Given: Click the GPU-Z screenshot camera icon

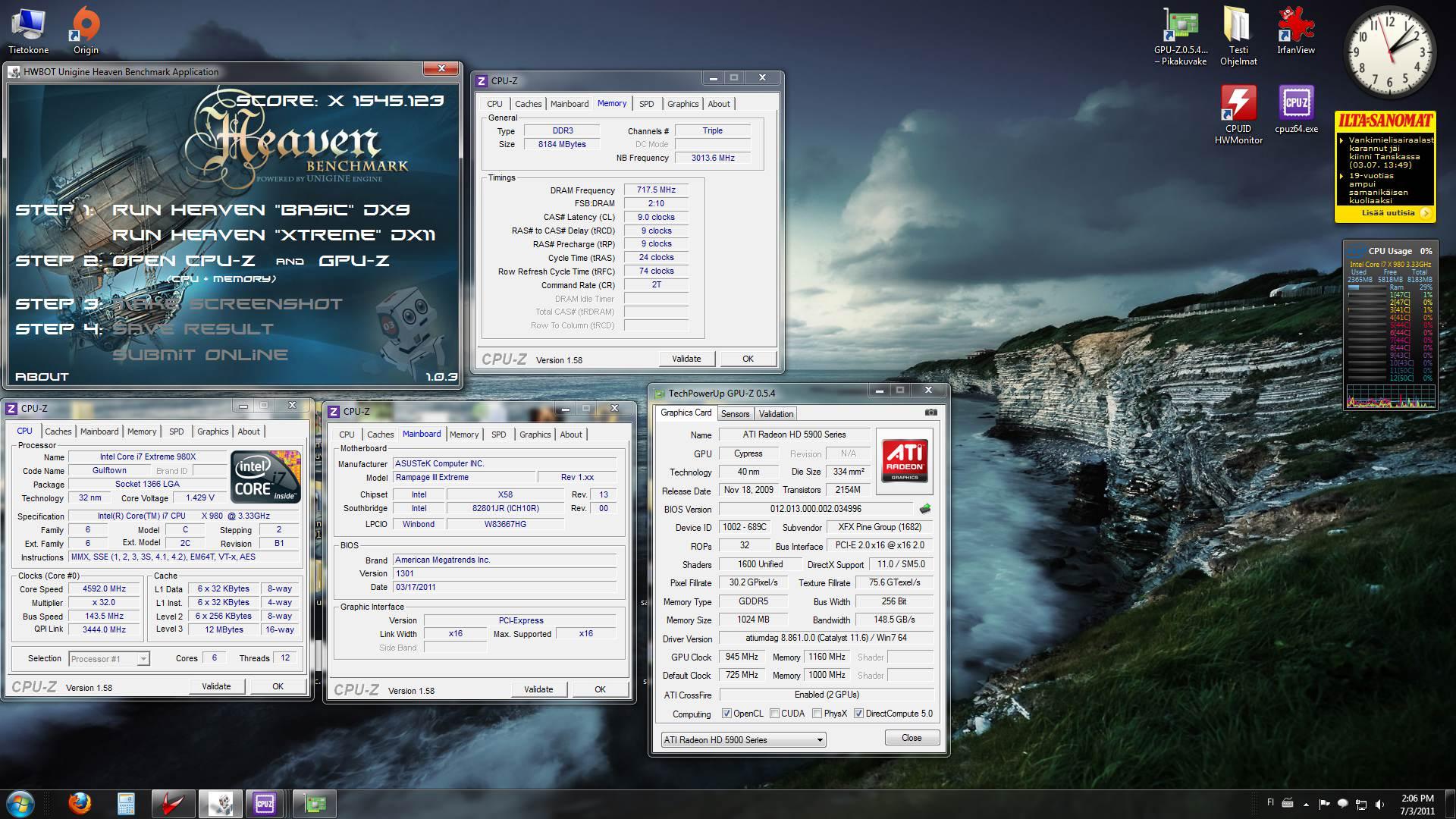Looking at the screenshot, I should [x=931, y=413].
